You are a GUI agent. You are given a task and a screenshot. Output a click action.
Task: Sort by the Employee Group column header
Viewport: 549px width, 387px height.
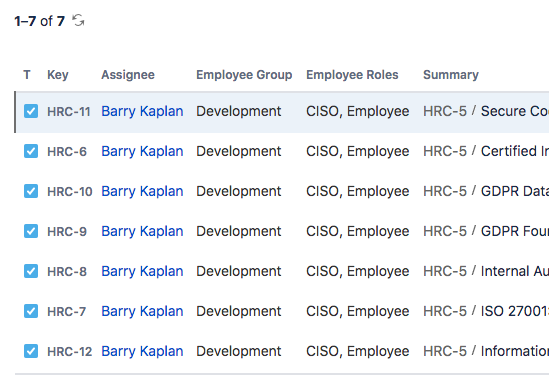click(244, 75)
